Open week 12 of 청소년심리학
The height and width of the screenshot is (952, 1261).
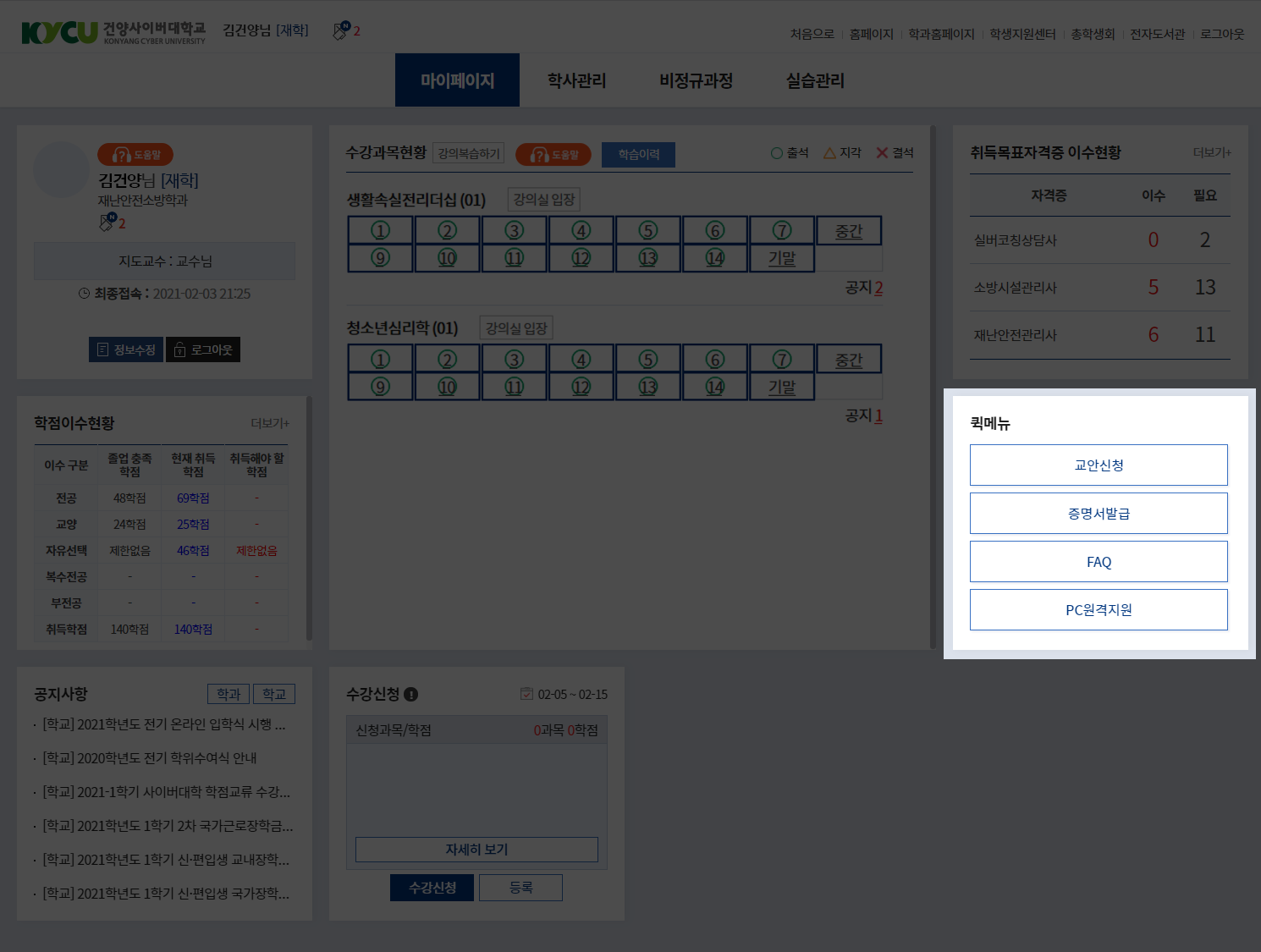pos(581,386)
